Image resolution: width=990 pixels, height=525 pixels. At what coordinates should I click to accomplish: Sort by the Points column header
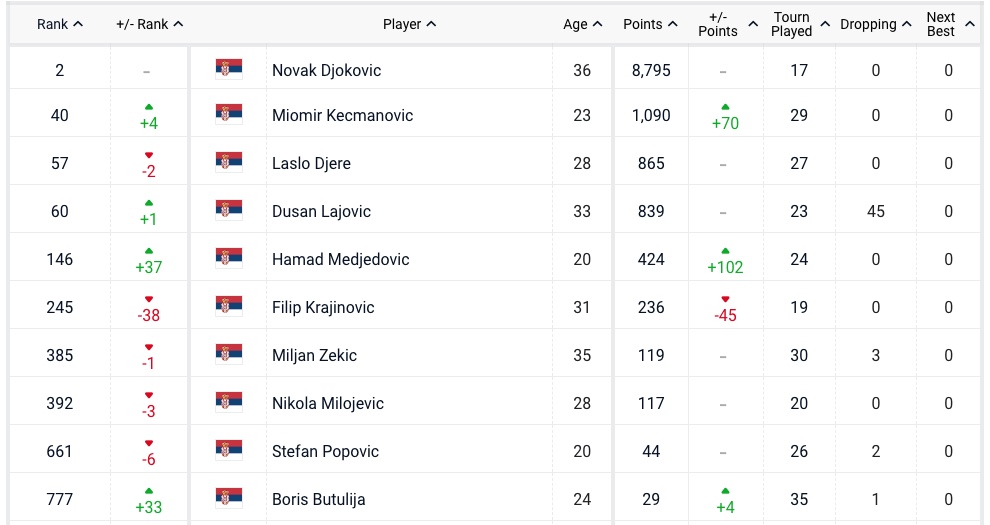650,24
